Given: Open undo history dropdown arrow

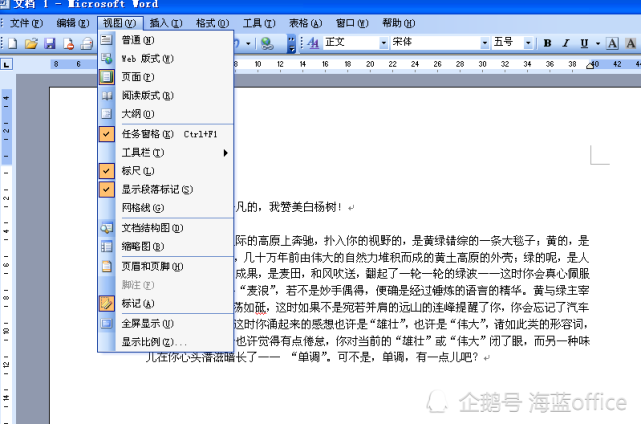Looking at the screenshot, I should 248,43.
